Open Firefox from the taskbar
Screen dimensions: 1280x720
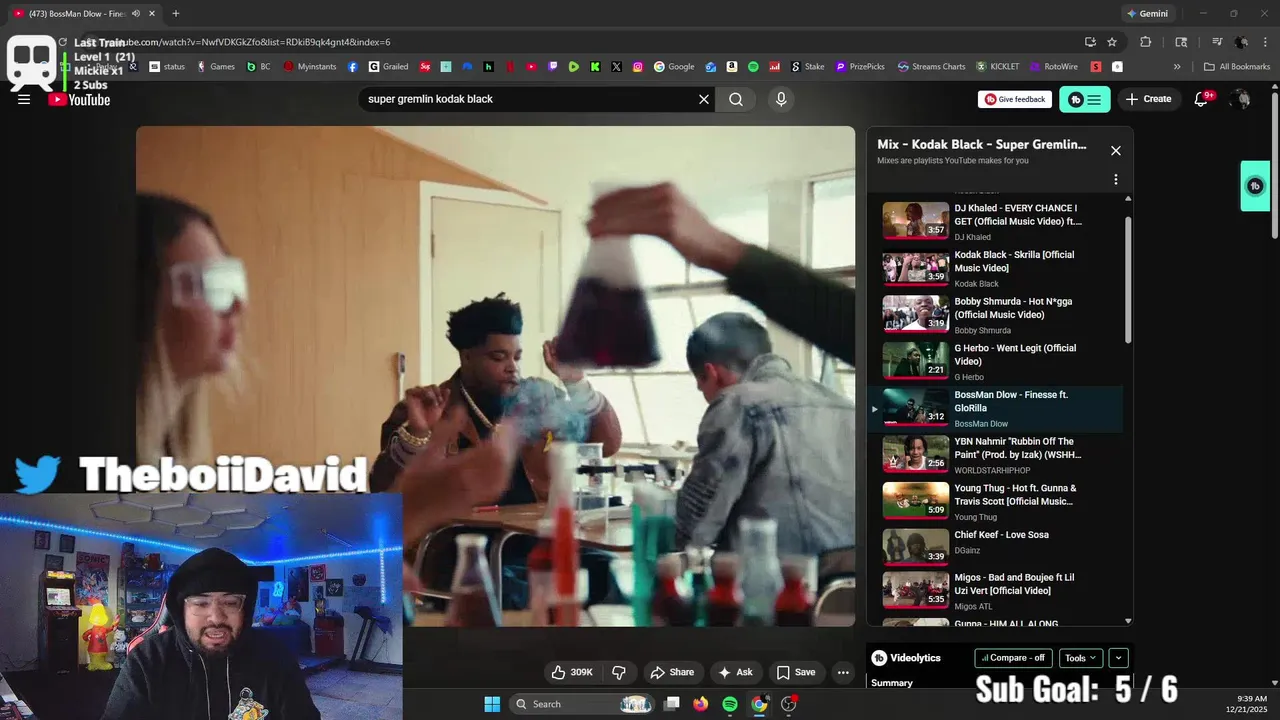(701, 704)
